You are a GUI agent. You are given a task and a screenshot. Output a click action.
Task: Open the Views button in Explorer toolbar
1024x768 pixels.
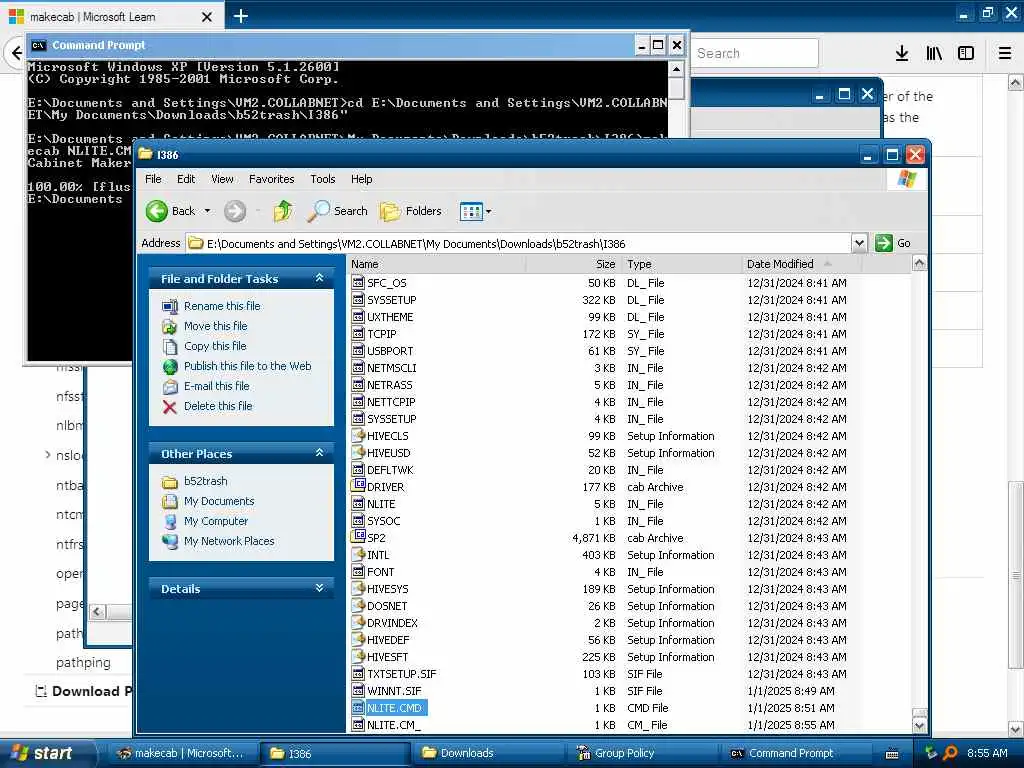[471, 211]
